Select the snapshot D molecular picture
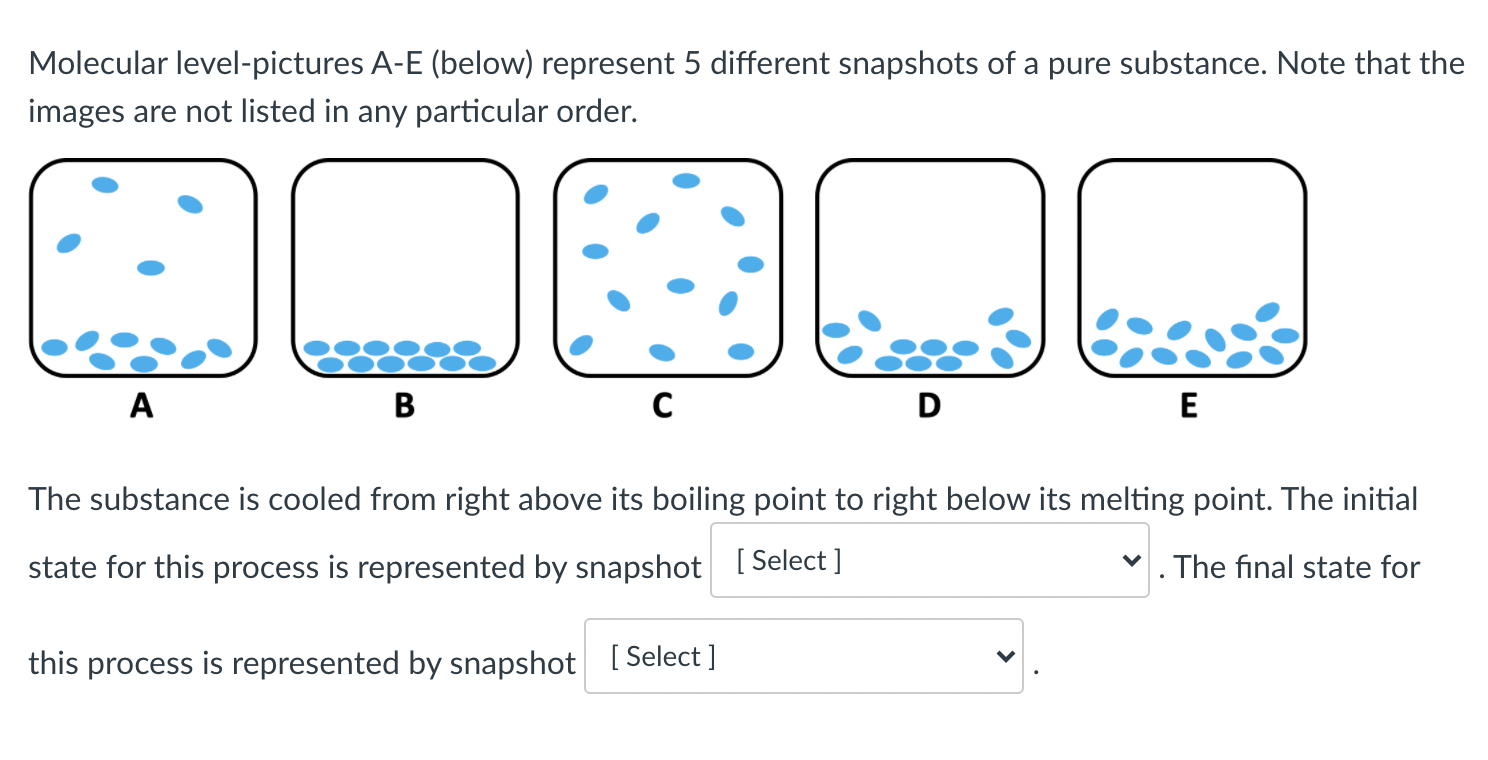 point(930,268)
